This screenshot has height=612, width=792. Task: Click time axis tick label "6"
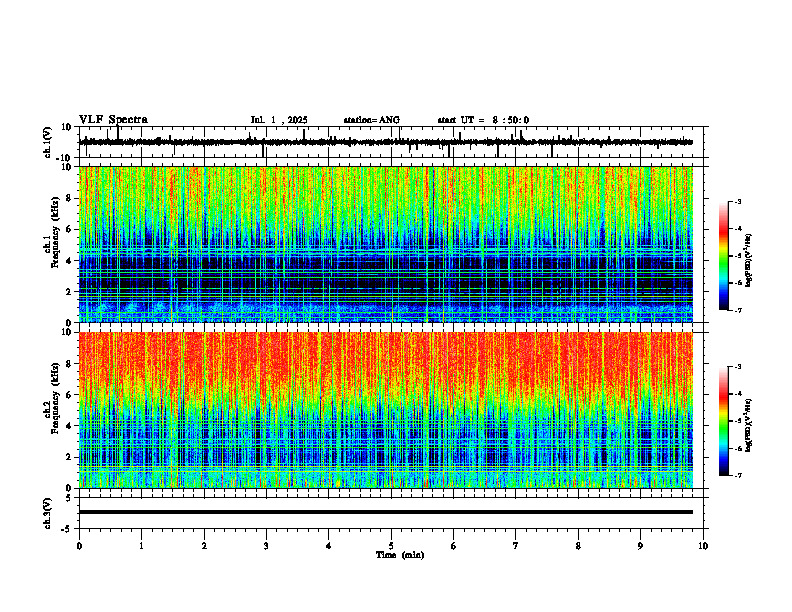tap(454, 546)
